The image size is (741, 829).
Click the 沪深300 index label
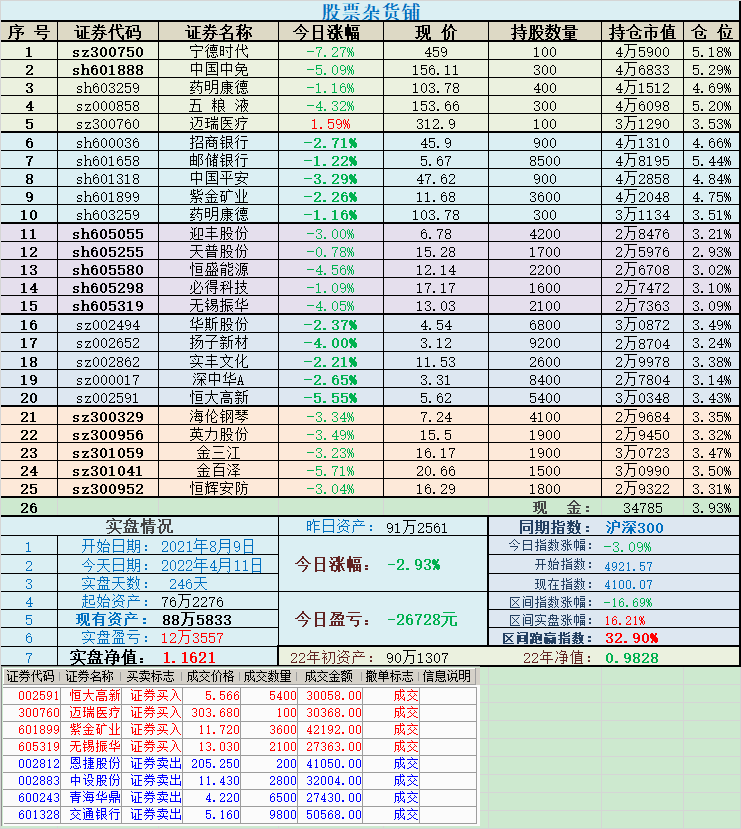[x=634, y=527]
